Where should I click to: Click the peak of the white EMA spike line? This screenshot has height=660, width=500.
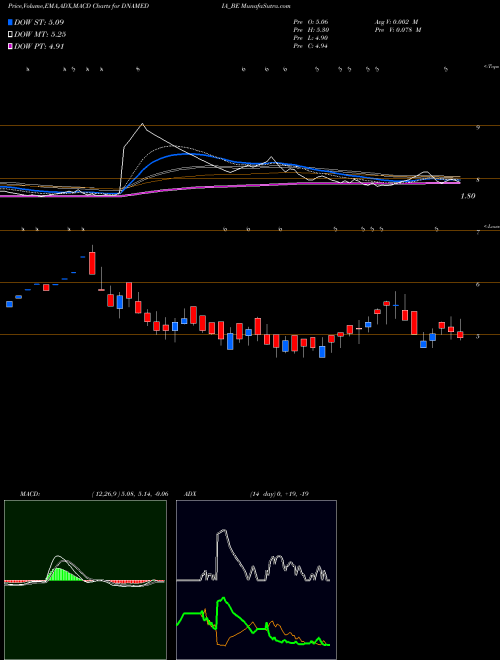(142, 124)
